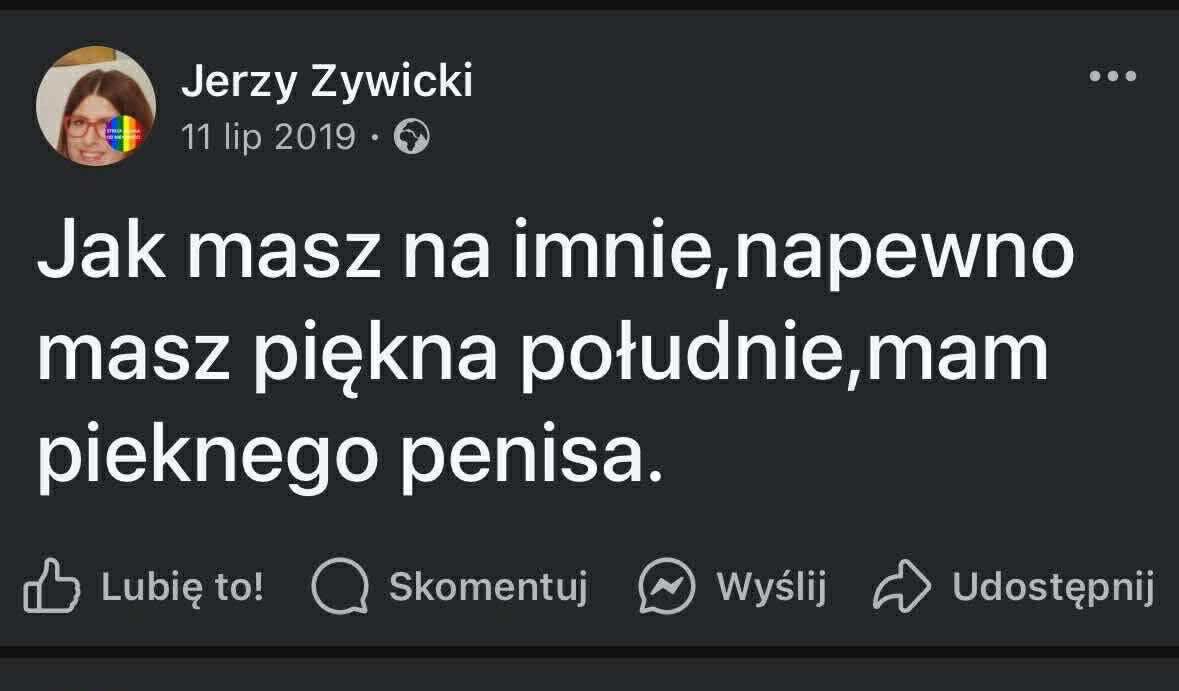This screenshot has width=1179, height=691.
Task: Open Jerzy Zywicki's profile via name
Action: pyautogui.click(x=326, y=82)
